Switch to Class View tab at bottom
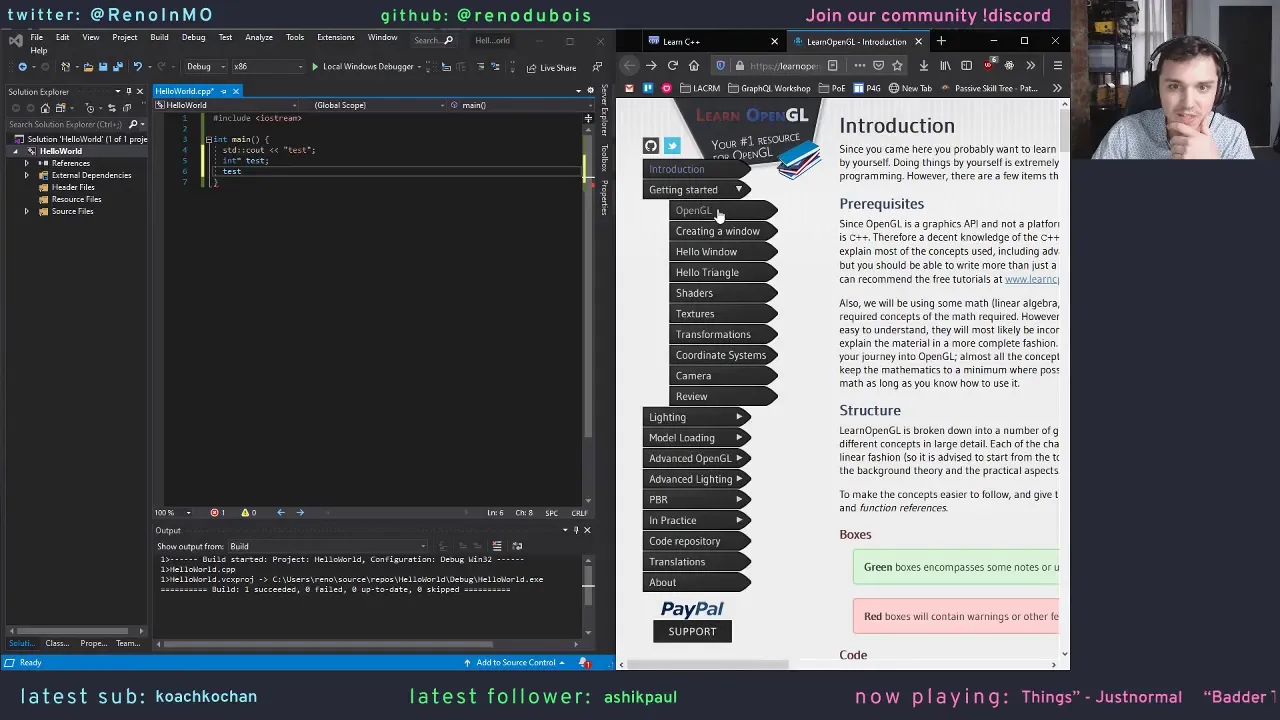This screenshot has height=720, width=1280. pos(57,644)
